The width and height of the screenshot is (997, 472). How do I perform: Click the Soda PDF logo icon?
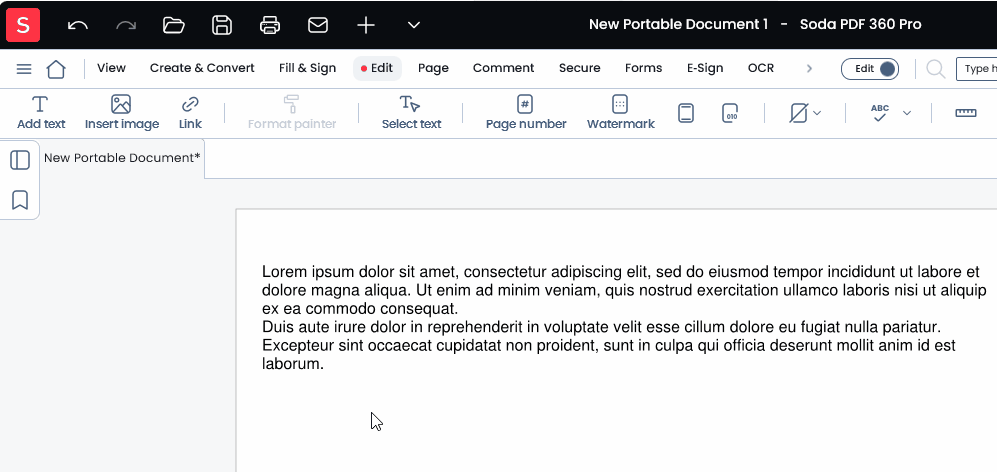pos(23,25)
